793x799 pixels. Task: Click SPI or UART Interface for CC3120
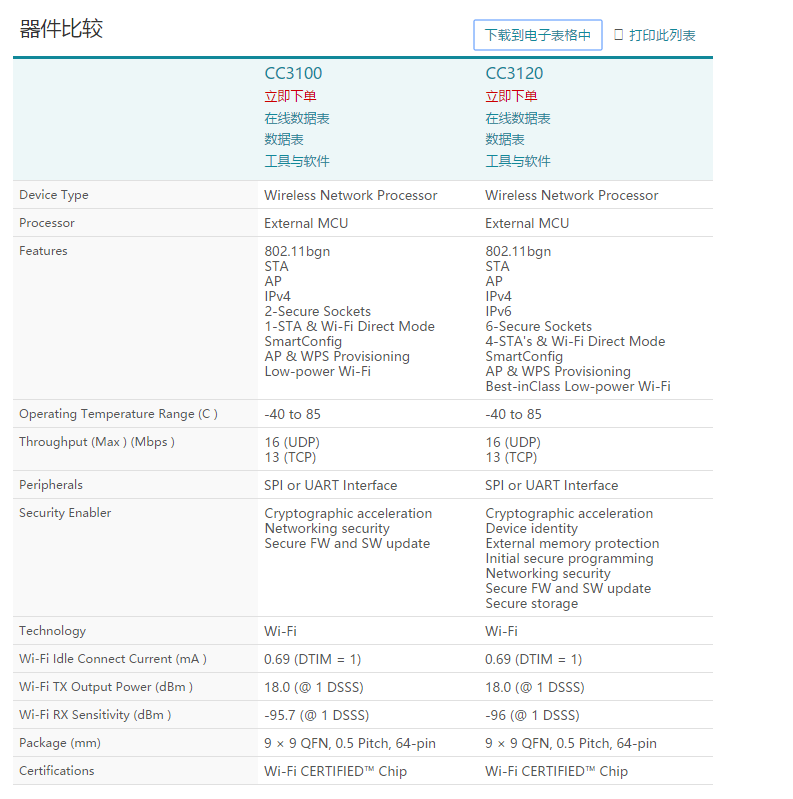coord(551,485)
